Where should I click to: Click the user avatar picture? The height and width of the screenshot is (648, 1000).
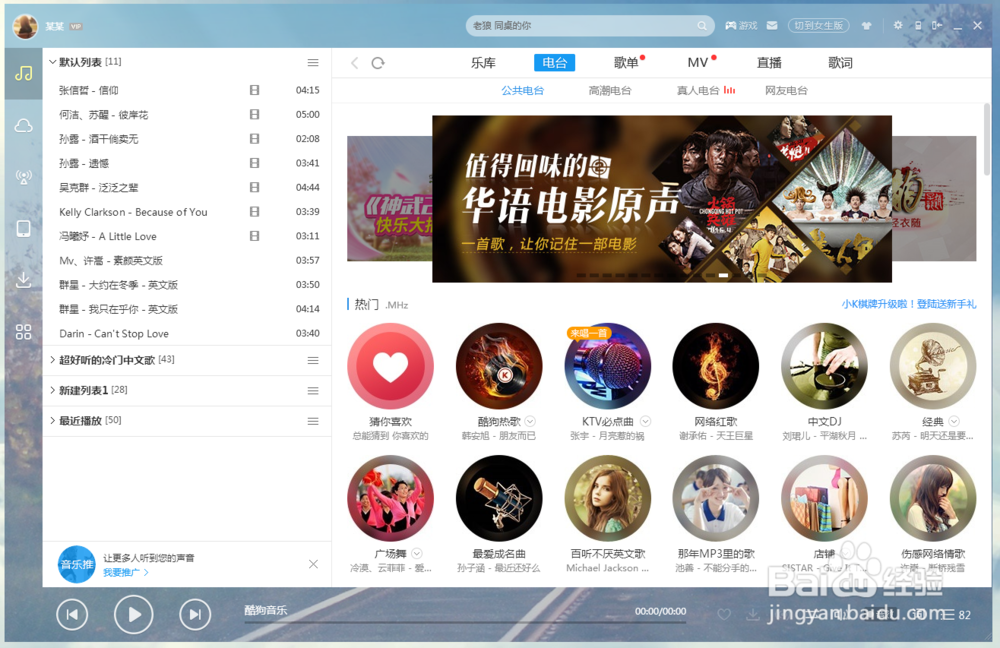point(26,26)
